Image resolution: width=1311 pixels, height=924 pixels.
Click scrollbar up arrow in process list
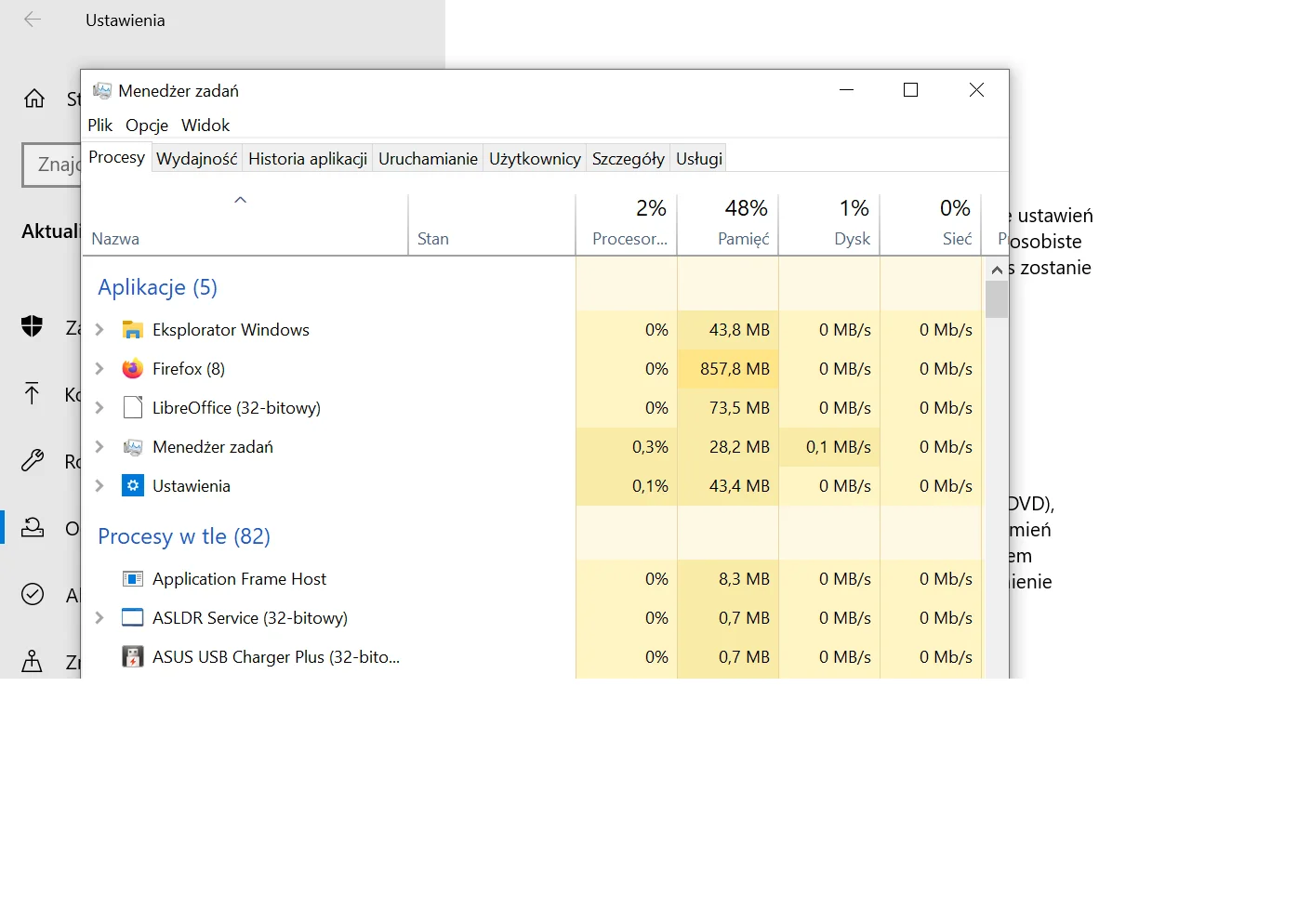click(x=997, y=270)
